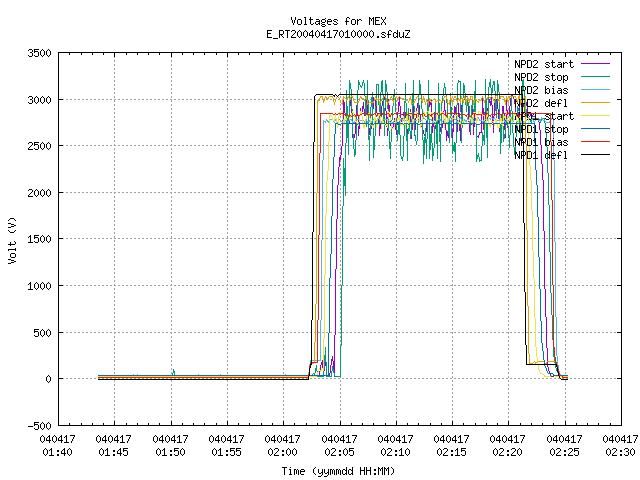Click the -500 y-axis tick value
The width and height of the screenshot is (640, 480).
click(x=39, y=426)
